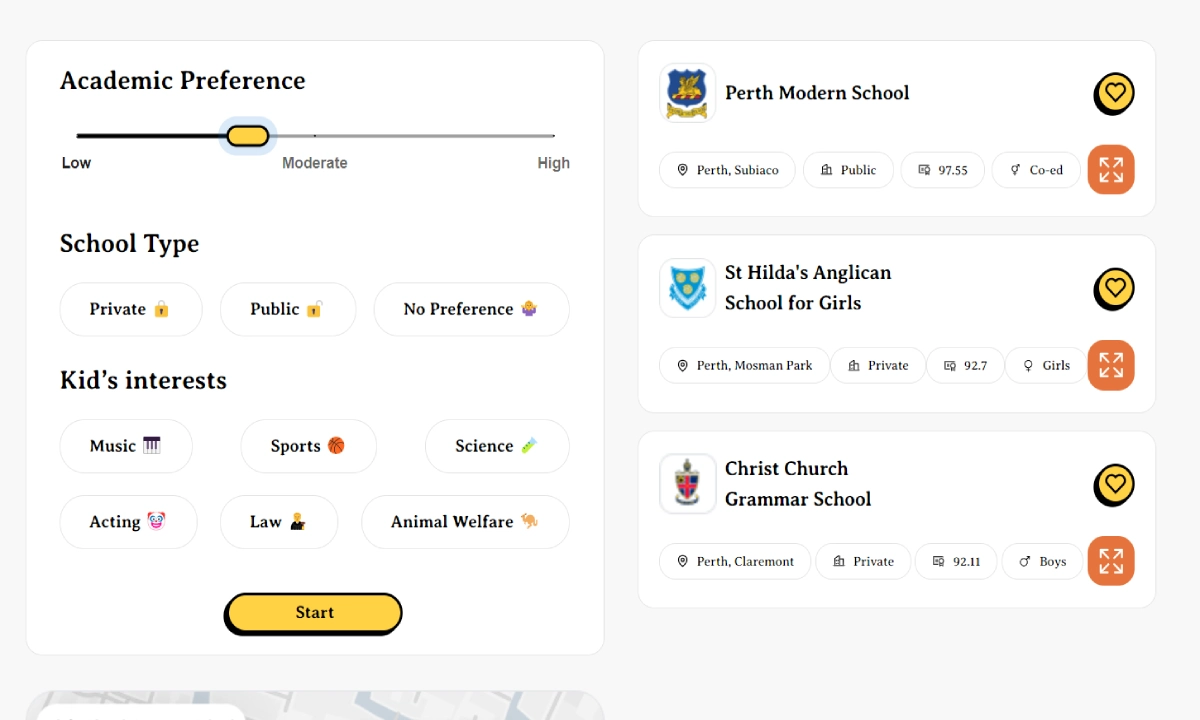
Task: Select the Public school type option
Action: pyautogui.click(x=288, y=309)
